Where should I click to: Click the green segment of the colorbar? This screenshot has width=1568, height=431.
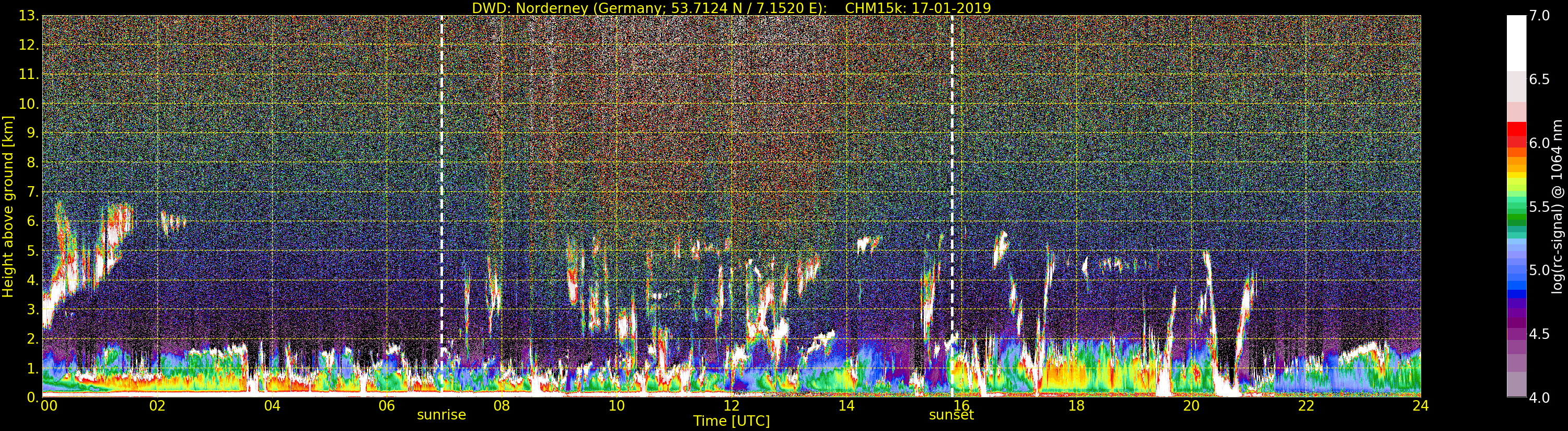tap(1516, 217)
